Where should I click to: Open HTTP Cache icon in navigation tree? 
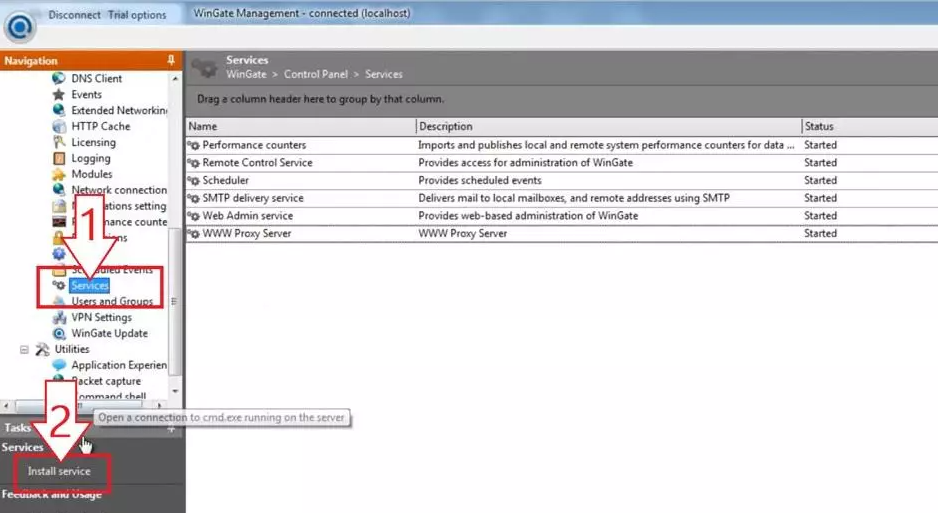pos(59,127)
